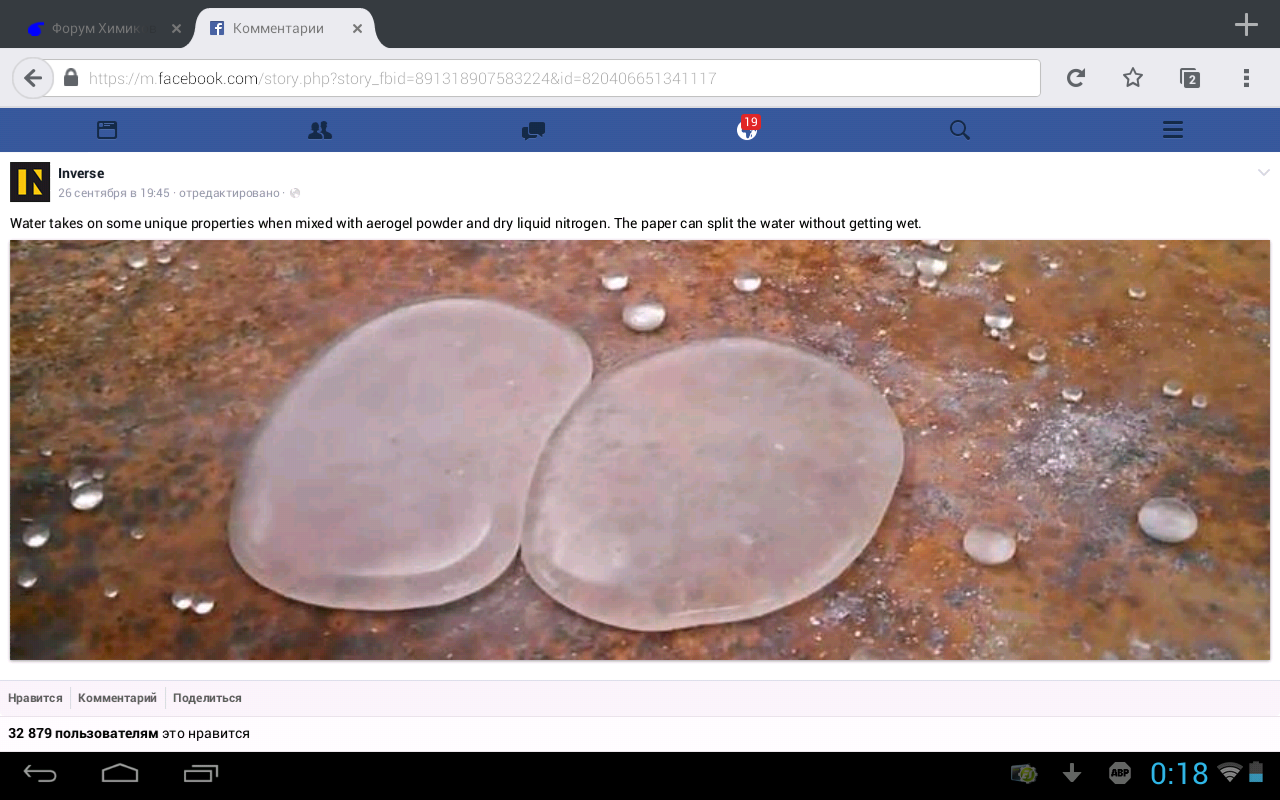Click Поделиться to share post

(x=207, y=698)
